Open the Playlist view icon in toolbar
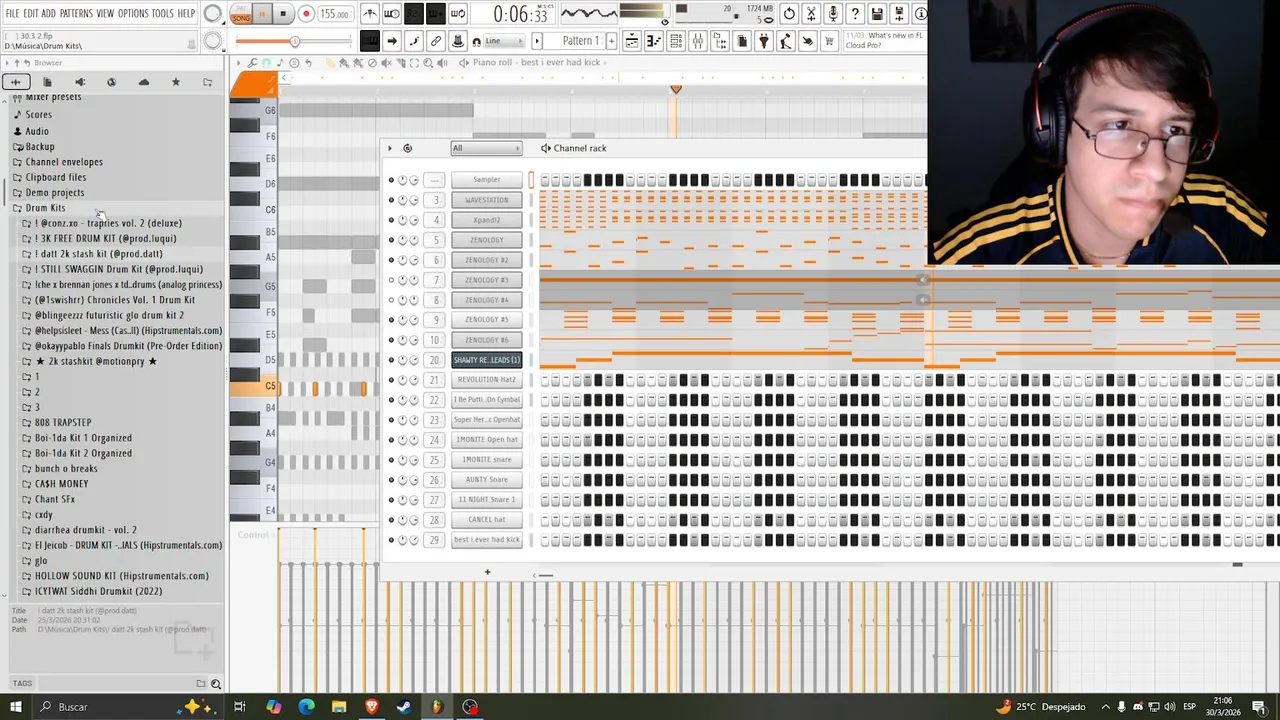This screenshot has height=720, width=1280. 631,41
